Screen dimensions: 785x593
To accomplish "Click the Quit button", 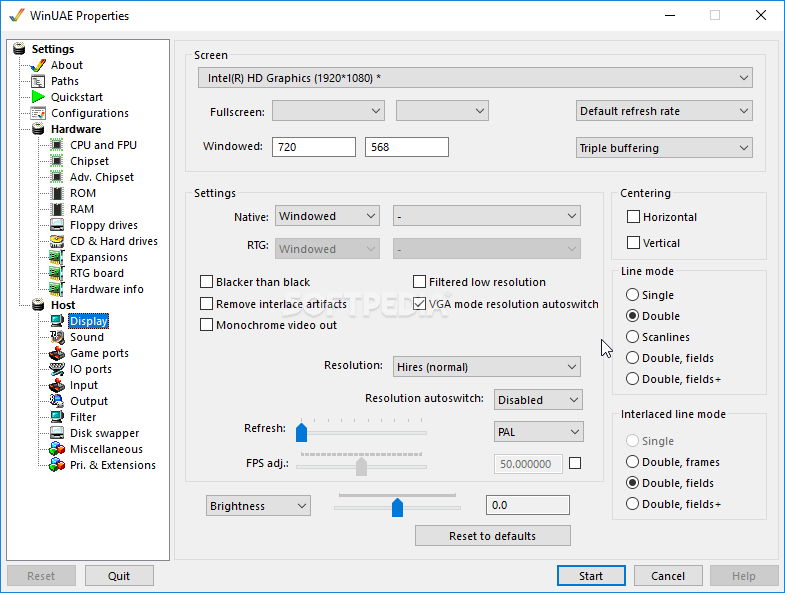I will tap(119, 576).
